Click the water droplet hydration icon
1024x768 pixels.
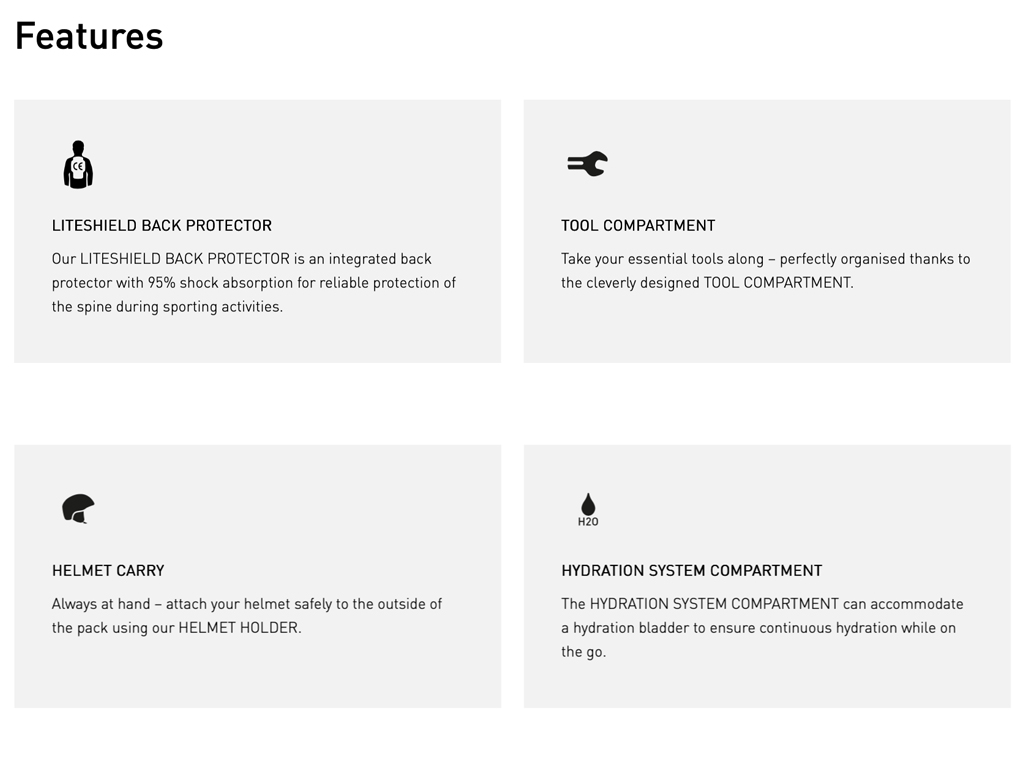click(588, 503)
